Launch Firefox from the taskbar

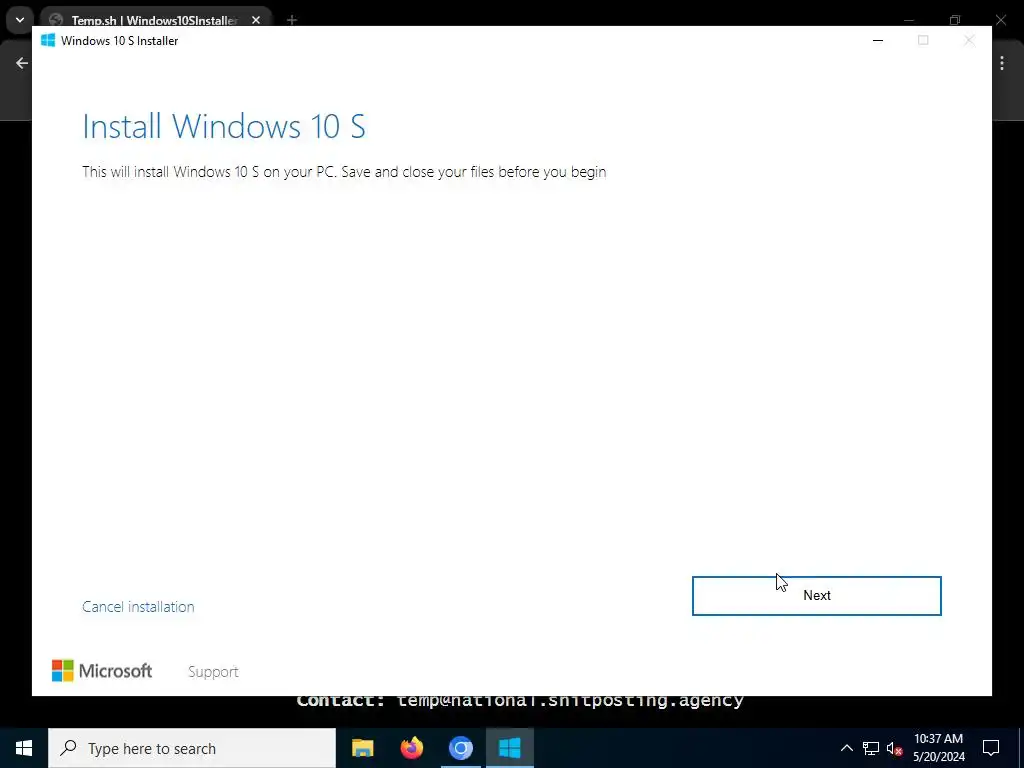tap(411, 748)
